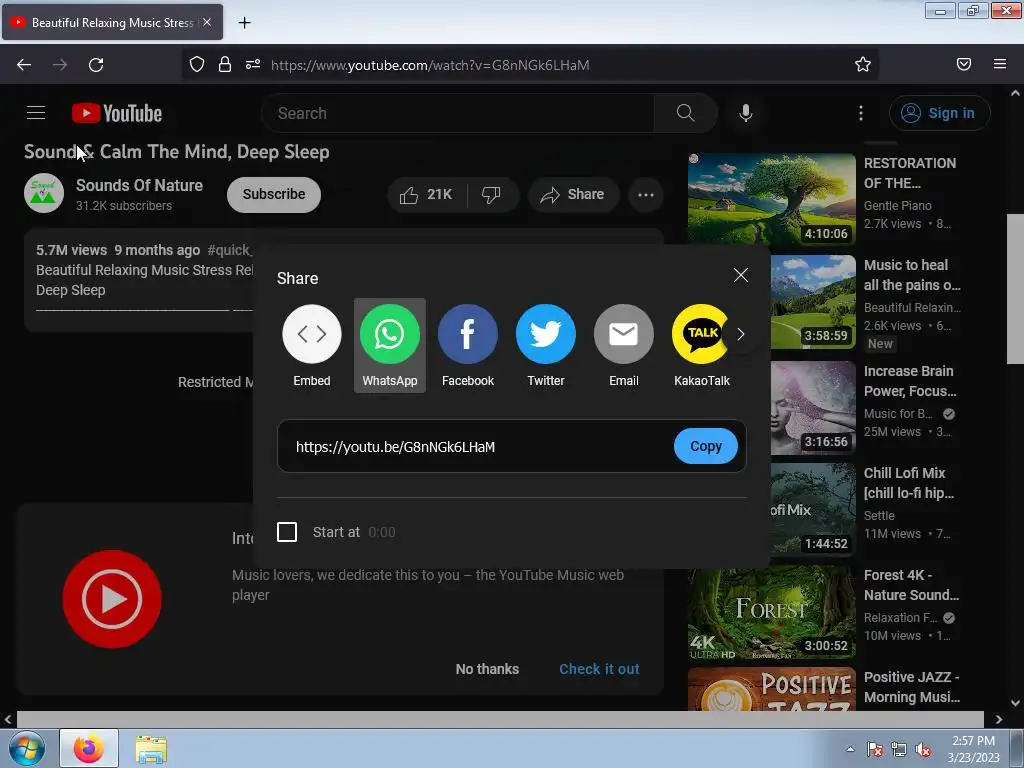Open the Firefox application menu
Image resolution: width=1024 pixels, height=768 pixels.
(x=1000, y=64)
